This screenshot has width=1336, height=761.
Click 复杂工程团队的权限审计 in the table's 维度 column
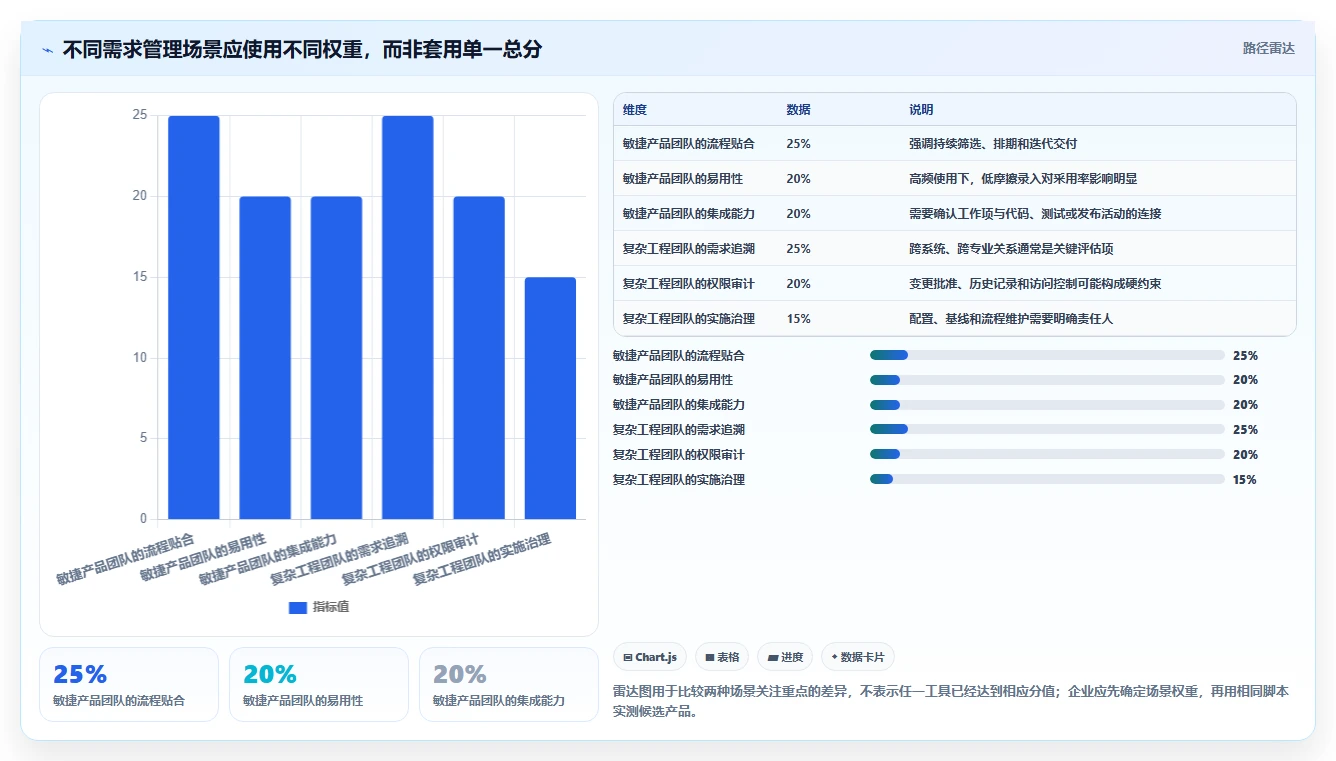(688, 284)
